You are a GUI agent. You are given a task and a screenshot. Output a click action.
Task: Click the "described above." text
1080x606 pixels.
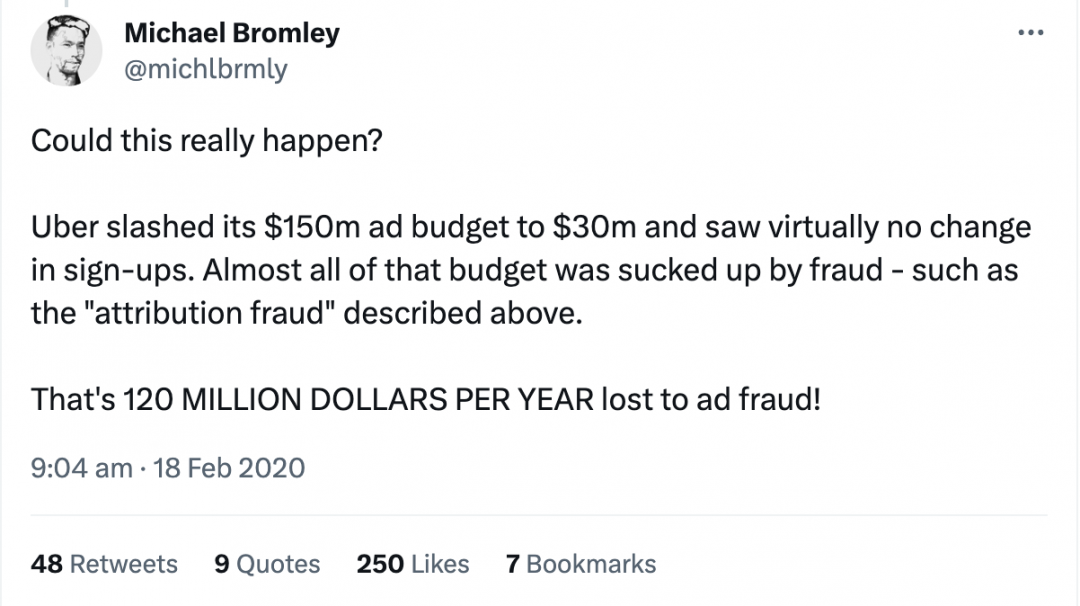463,313
